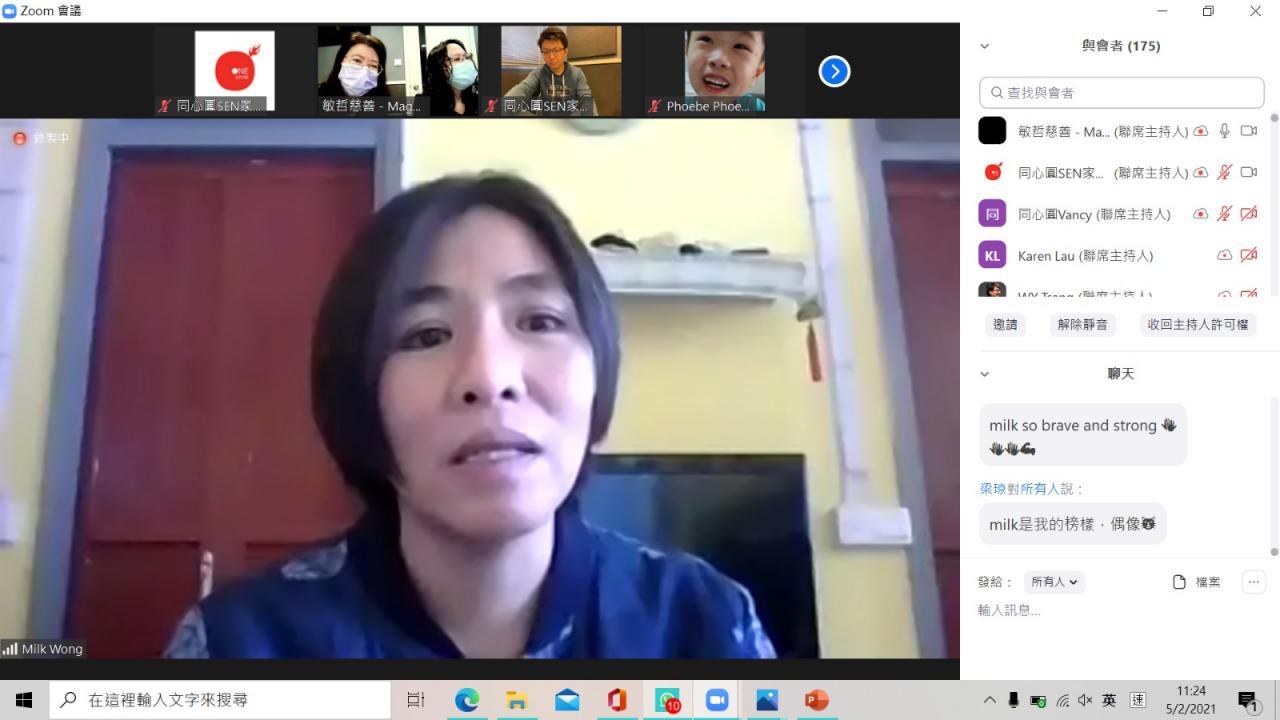Unmute 同心圓Vancy via muted microphone icon

pos(1224,214)
